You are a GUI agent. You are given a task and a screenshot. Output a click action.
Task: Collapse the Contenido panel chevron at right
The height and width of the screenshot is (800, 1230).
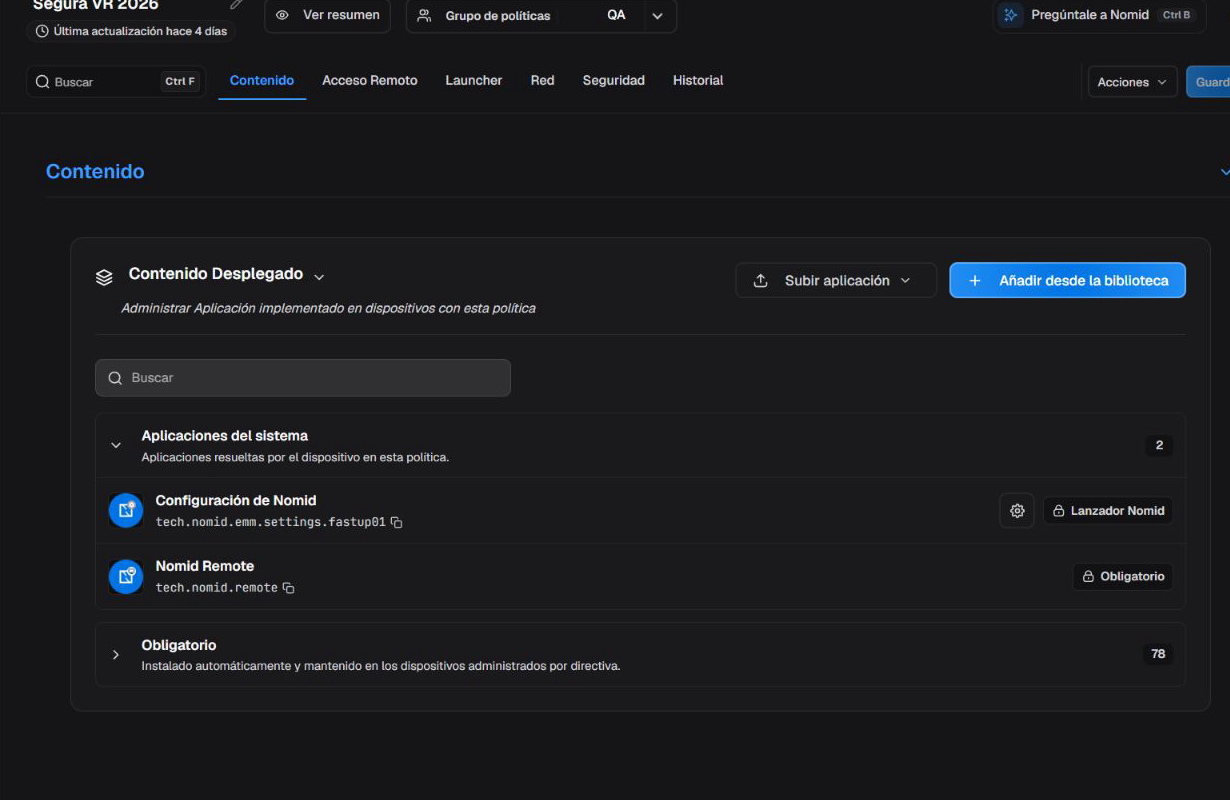(1224, 172)
